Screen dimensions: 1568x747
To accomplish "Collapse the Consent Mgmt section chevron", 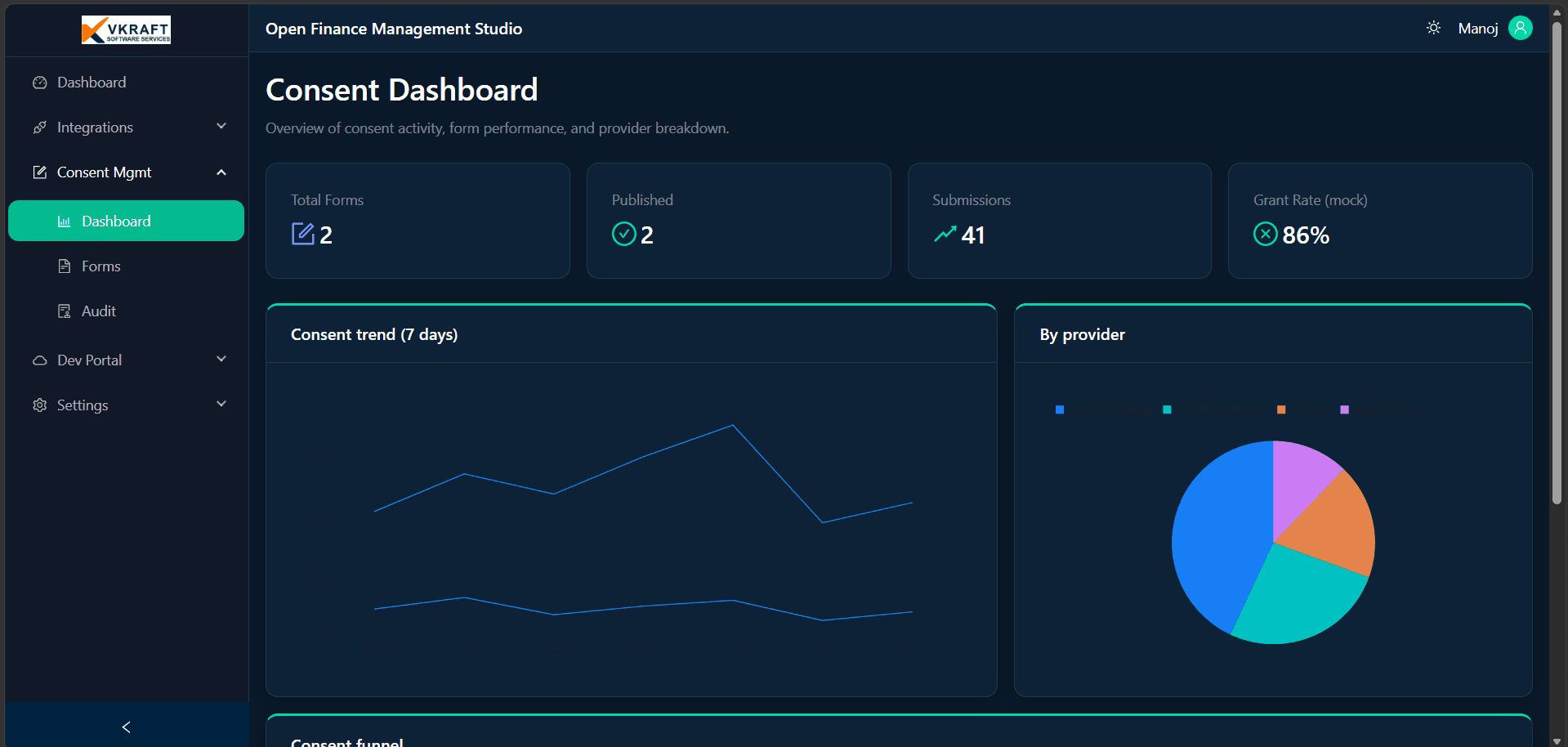I will [x=221, y=172].
